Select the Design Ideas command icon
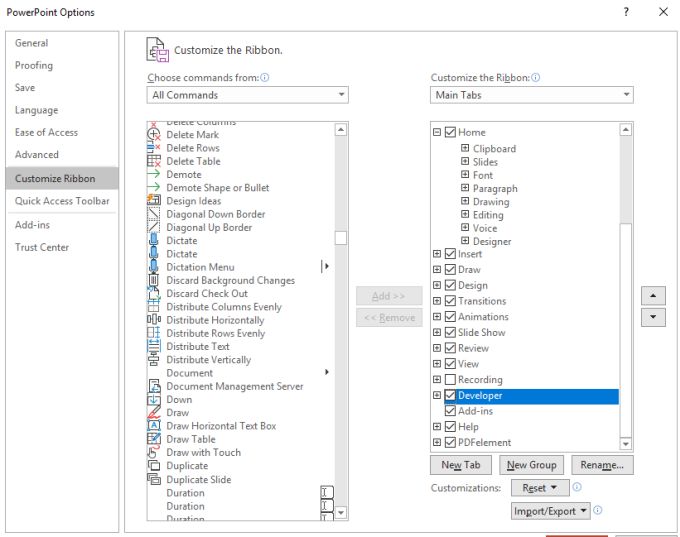Viewport: 680px width, 537px height. [x=154, y=200]
